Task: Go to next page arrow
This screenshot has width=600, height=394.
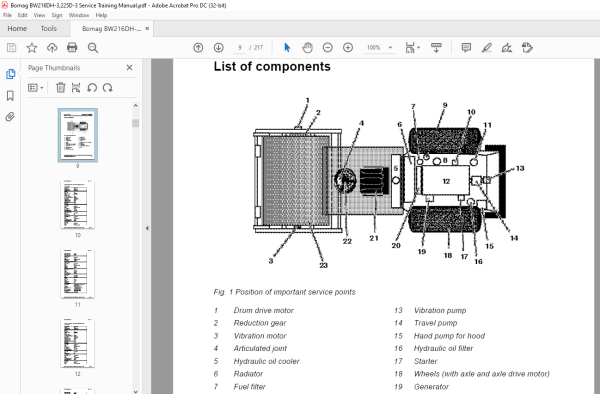Action: click(x=218, y=48)
